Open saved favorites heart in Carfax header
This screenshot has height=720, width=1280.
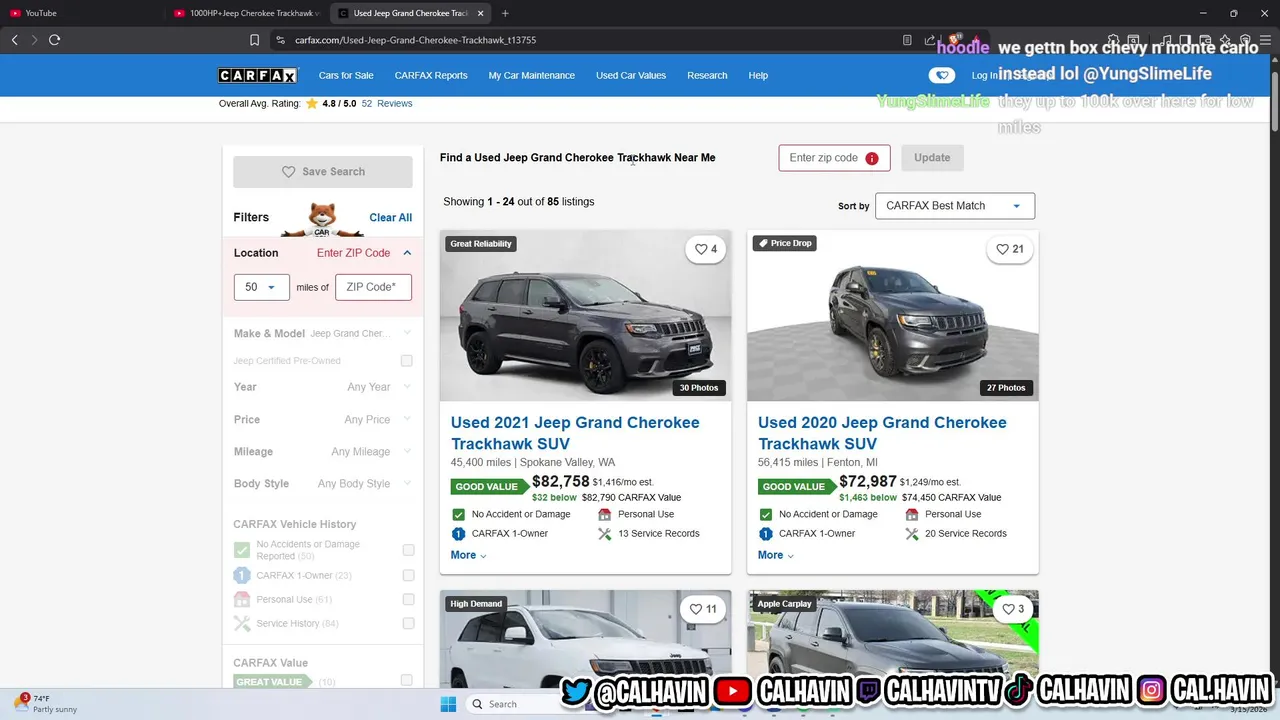pos(941,75)
